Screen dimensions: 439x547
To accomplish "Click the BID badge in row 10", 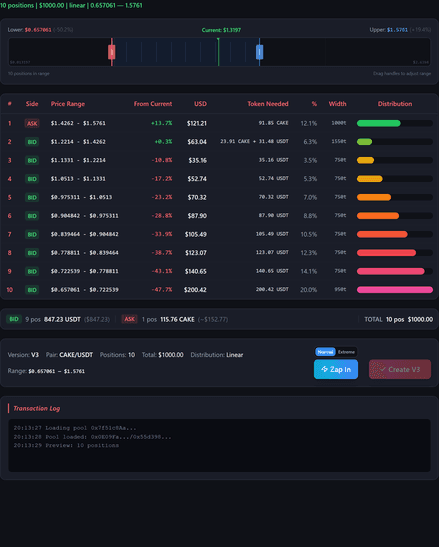I will tap(32, 290).
